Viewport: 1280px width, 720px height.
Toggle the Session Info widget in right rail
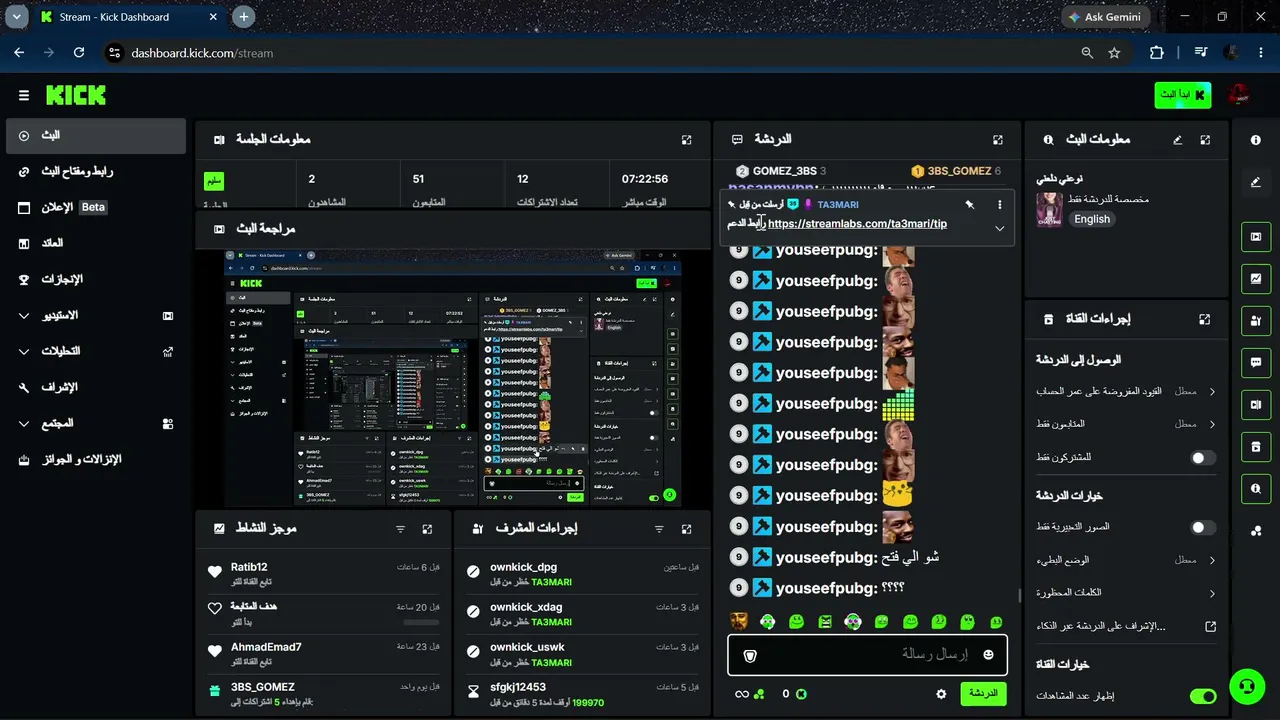tap(1256, 404)
